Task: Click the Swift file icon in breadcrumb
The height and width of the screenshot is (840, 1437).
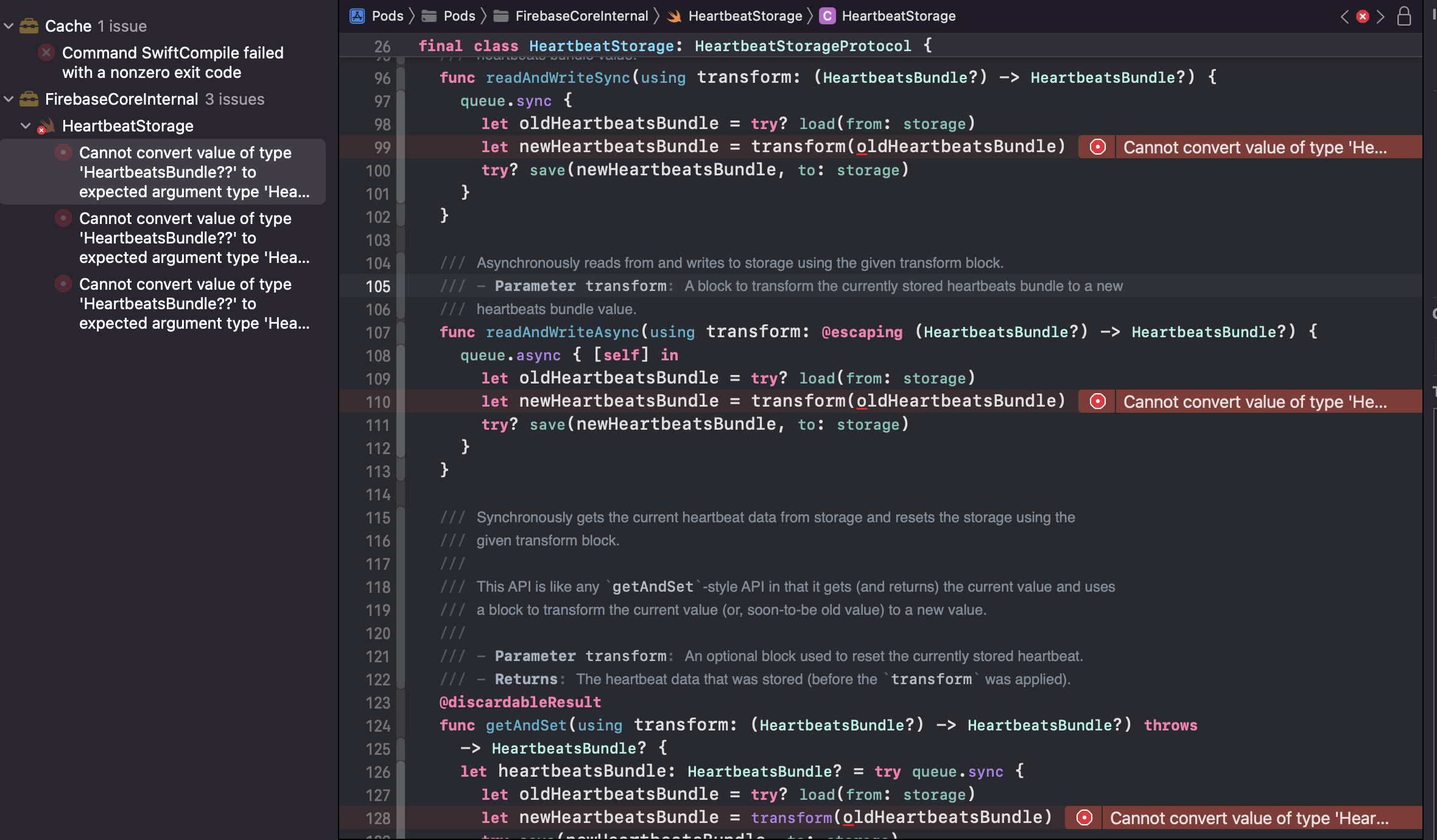Action: [x=674, y=16]
